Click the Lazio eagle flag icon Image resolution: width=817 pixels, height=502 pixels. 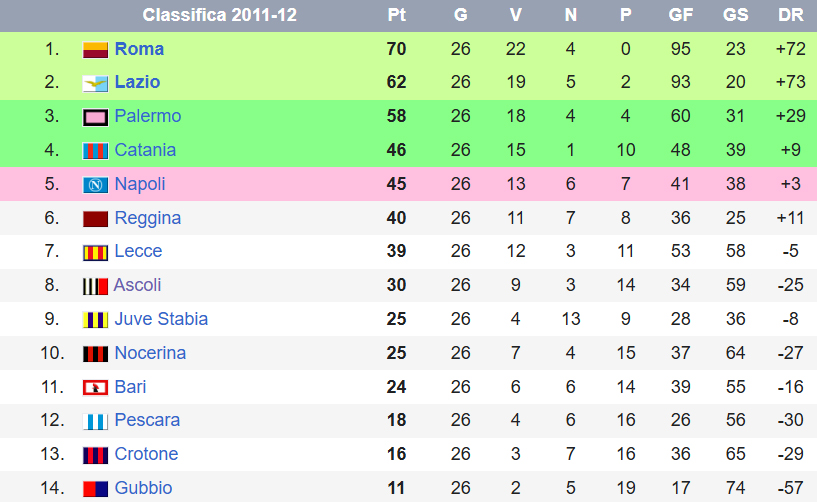pyautogui.click(x=95, y=83)
